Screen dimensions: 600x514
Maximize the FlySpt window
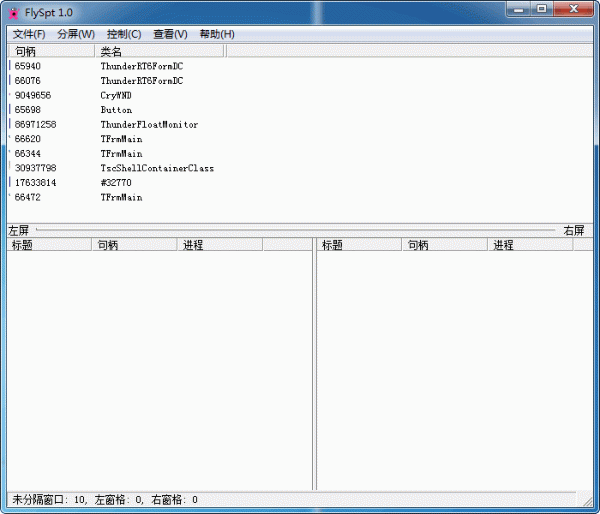[541, 9]
